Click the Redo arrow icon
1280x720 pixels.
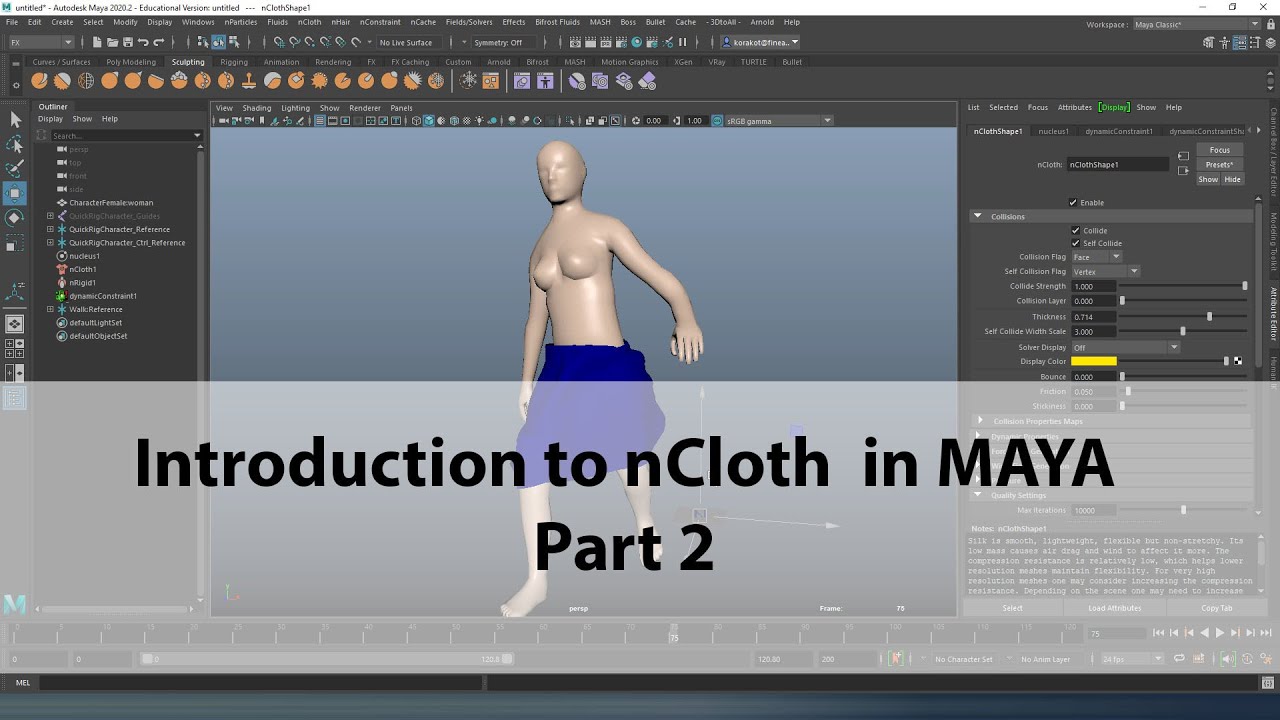[x=158, y=42]
